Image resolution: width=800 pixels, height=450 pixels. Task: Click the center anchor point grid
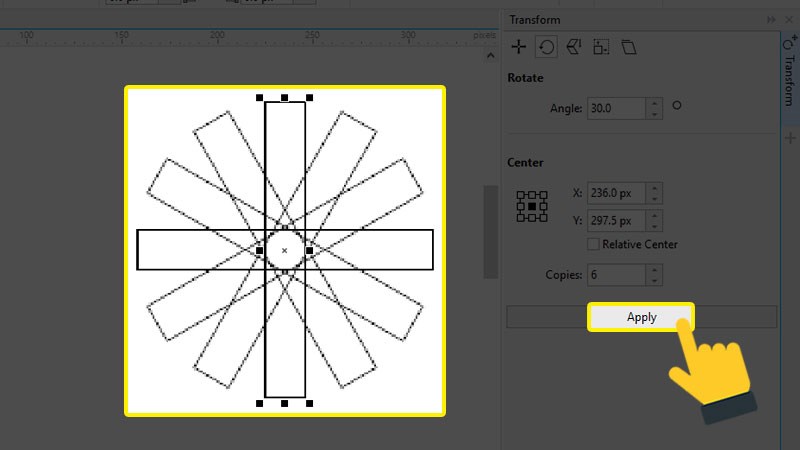[531, 205]
